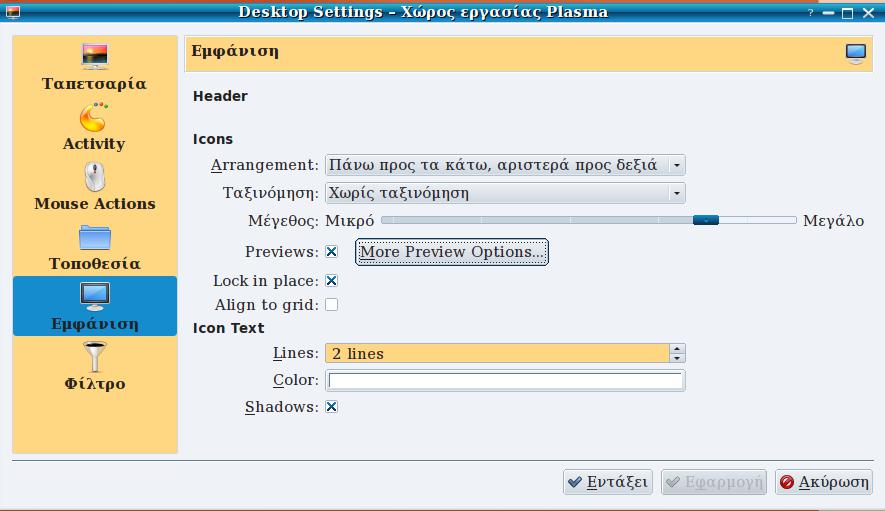
Task: Select the Τοποθεσία folder icon
Action: [x=95, y=238]
